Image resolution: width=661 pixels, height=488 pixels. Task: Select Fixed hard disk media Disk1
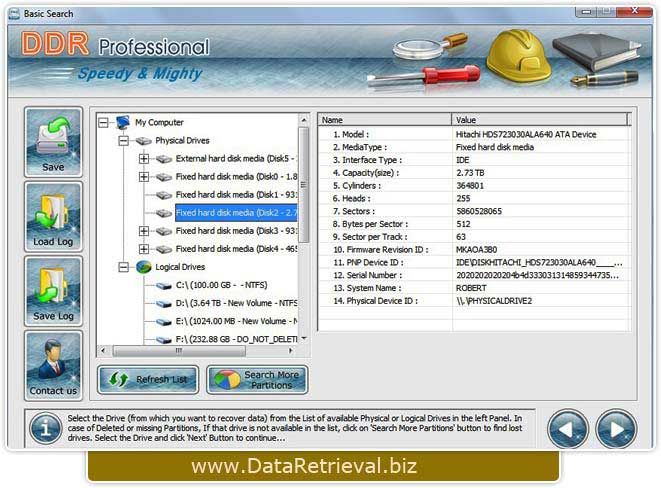pos(236,195)
